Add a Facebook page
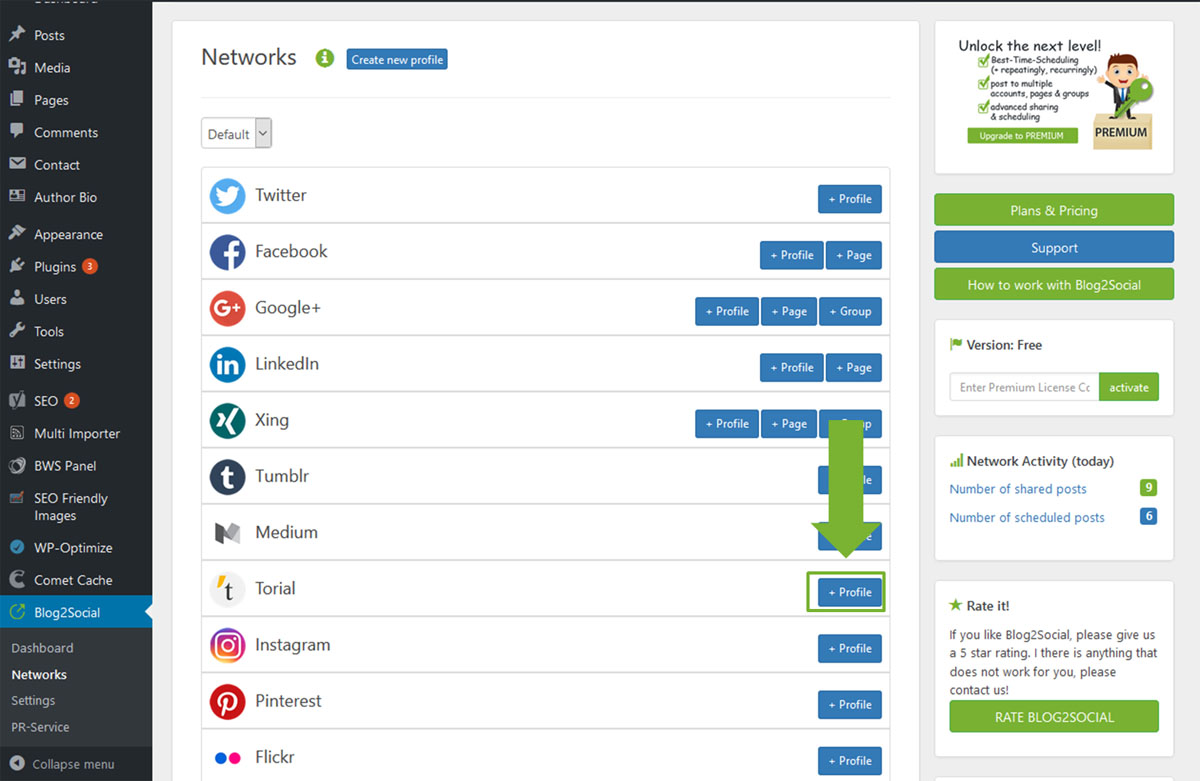This screenshot has height=781, width=1200. [x=854, y=255]
